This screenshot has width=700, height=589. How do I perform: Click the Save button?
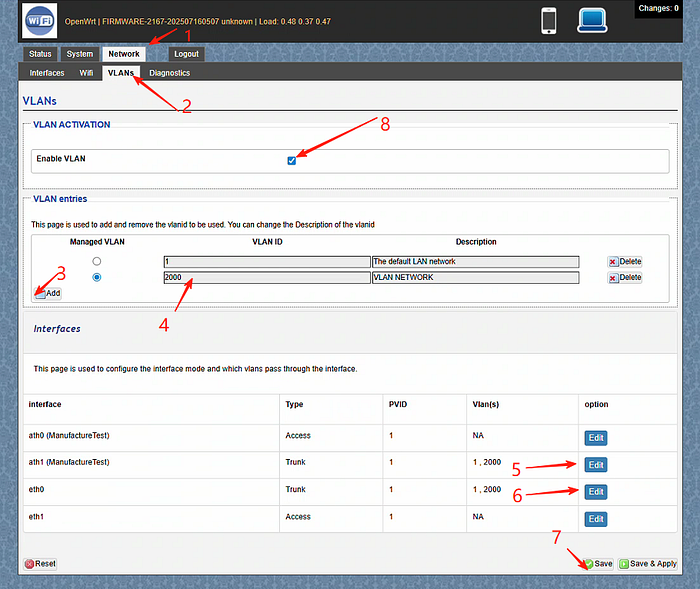pos(599,564)
